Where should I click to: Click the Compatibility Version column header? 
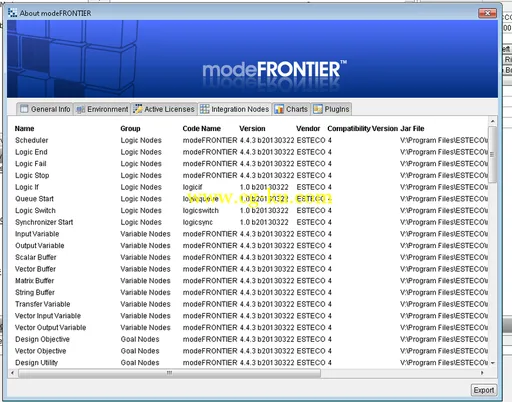[x=363, y=128]
